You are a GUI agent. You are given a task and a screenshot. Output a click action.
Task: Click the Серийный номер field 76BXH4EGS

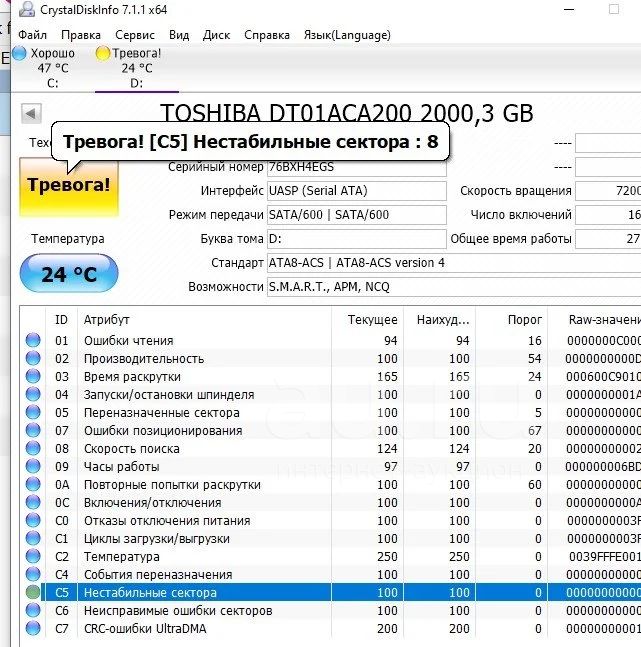[x=357, y=167]
